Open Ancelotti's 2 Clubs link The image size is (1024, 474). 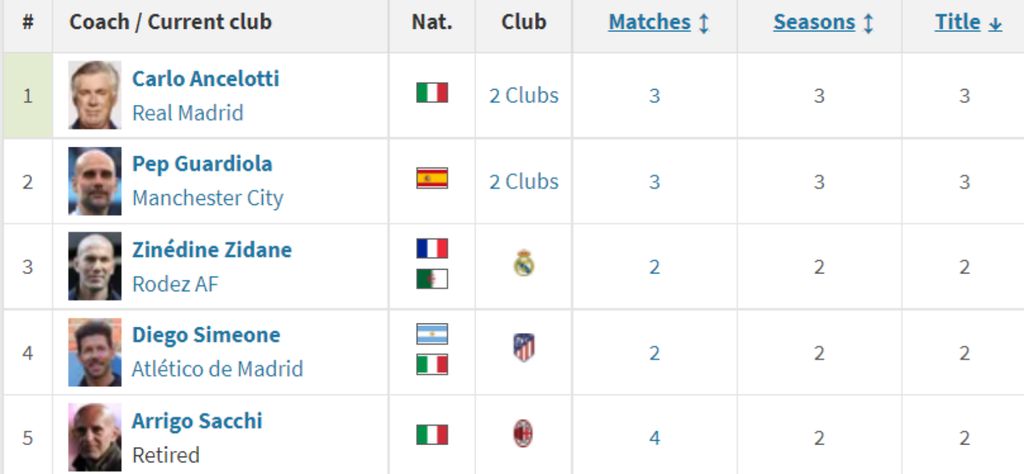524,96
